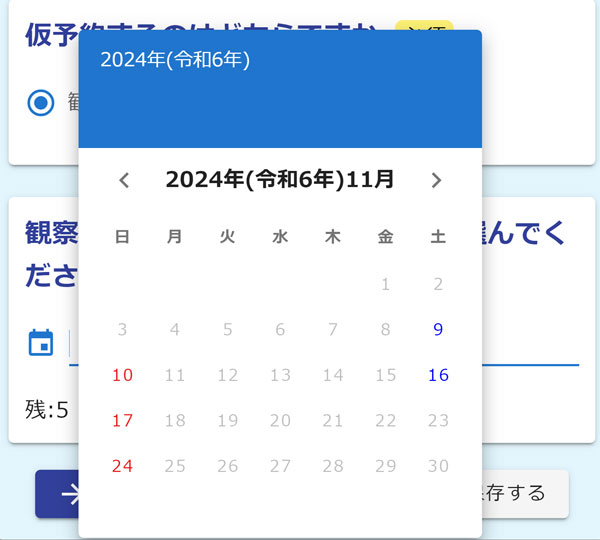Click the disabled date 23
The image size is (600, 540).
coord(438,421)
